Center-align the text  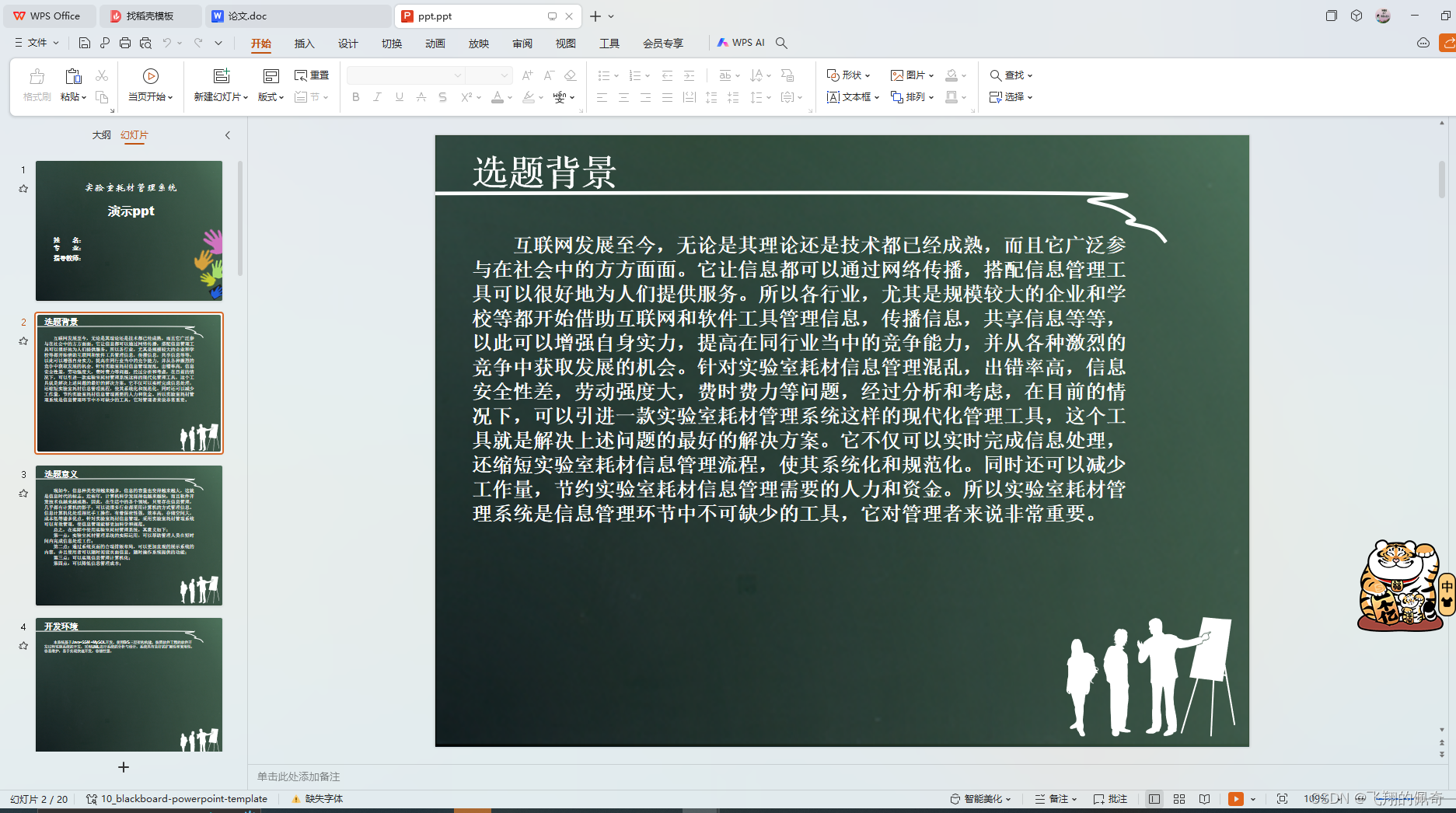coord(623,97)
